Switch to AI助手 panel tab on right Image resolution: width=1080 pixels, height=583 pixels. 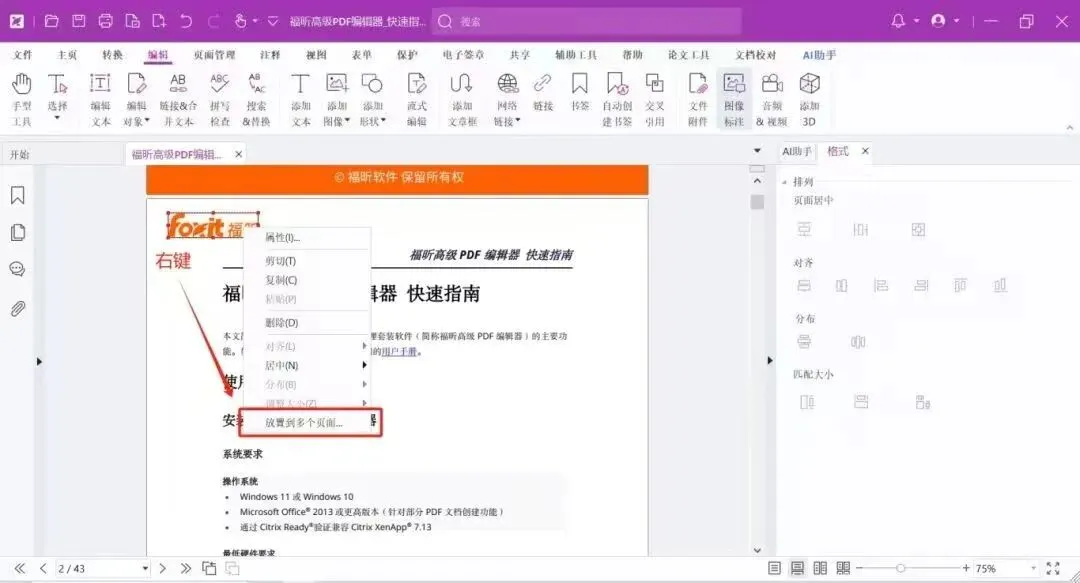[797, 151]
